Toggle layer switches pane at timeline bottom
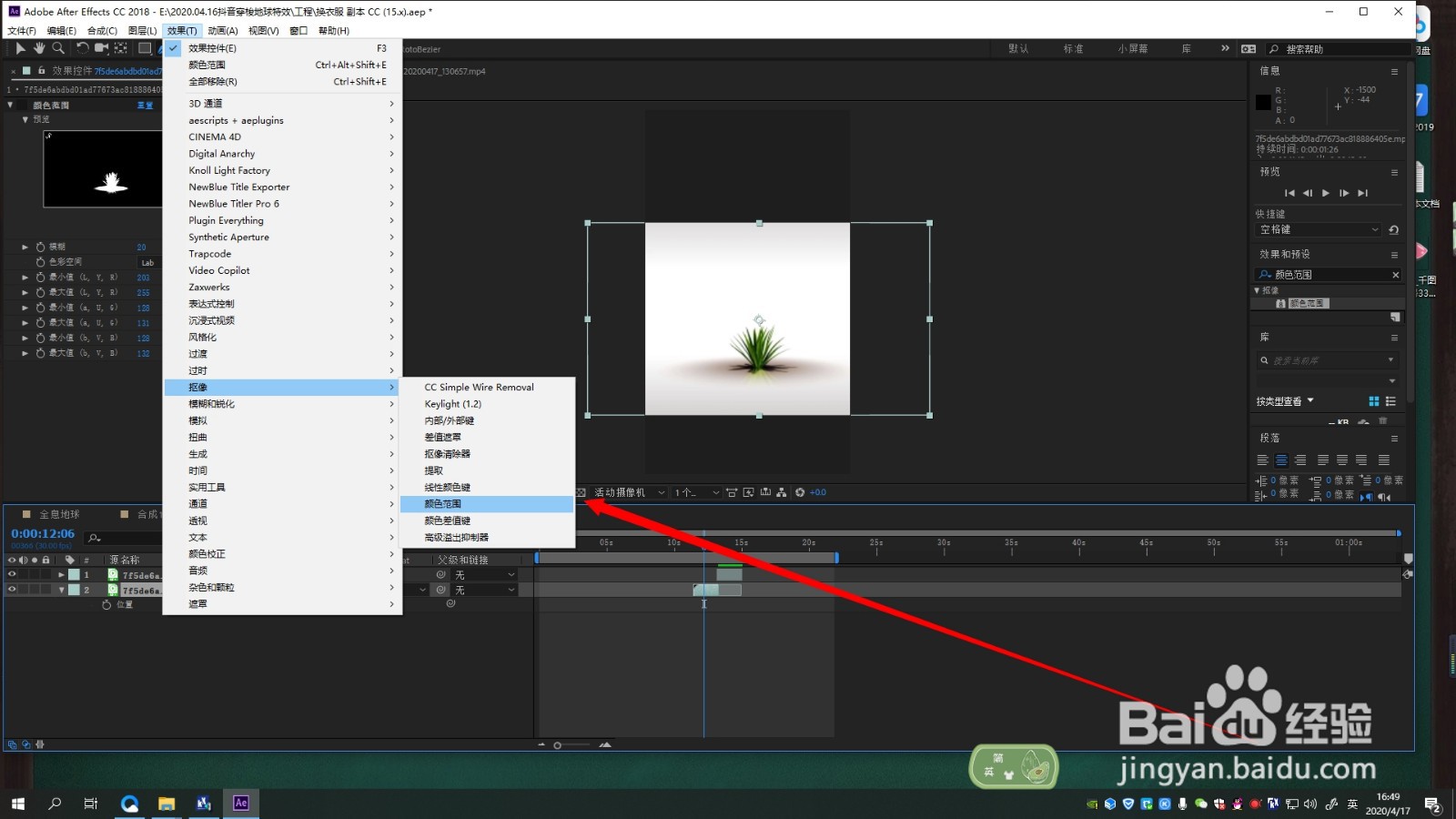Viewport: 1456px width, 819px height. (x=12, y=744)
